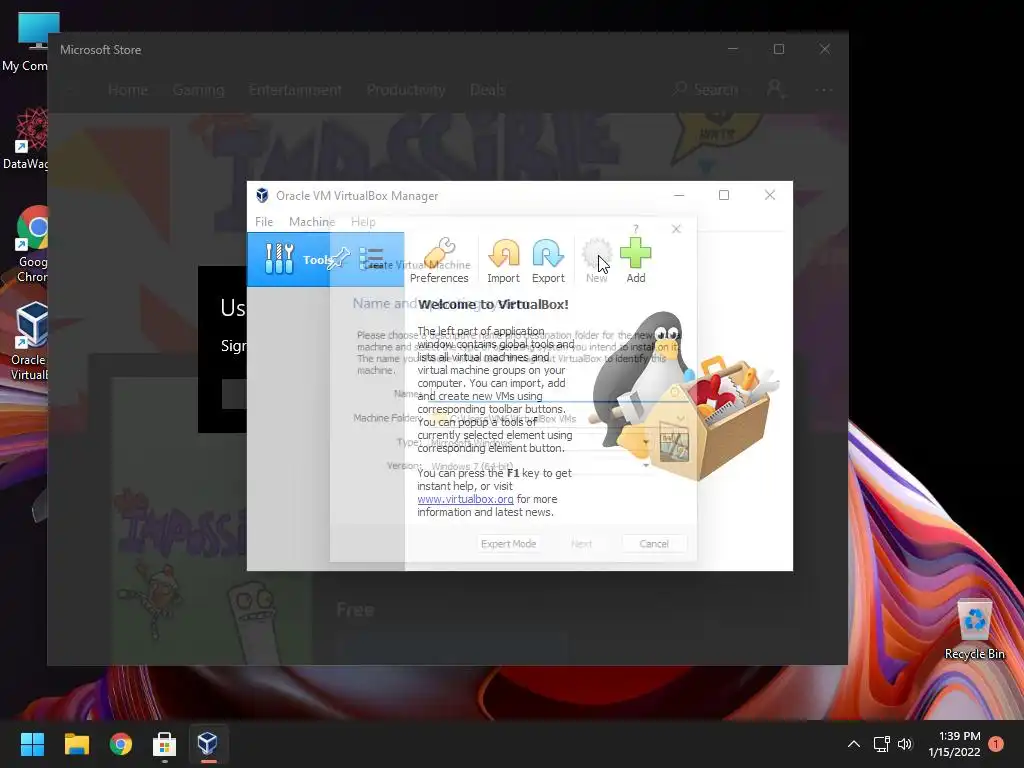1024x768 pixels.
Task: Select the DataWag desktop shortcut icon
Action: click(x=26, y=138)
